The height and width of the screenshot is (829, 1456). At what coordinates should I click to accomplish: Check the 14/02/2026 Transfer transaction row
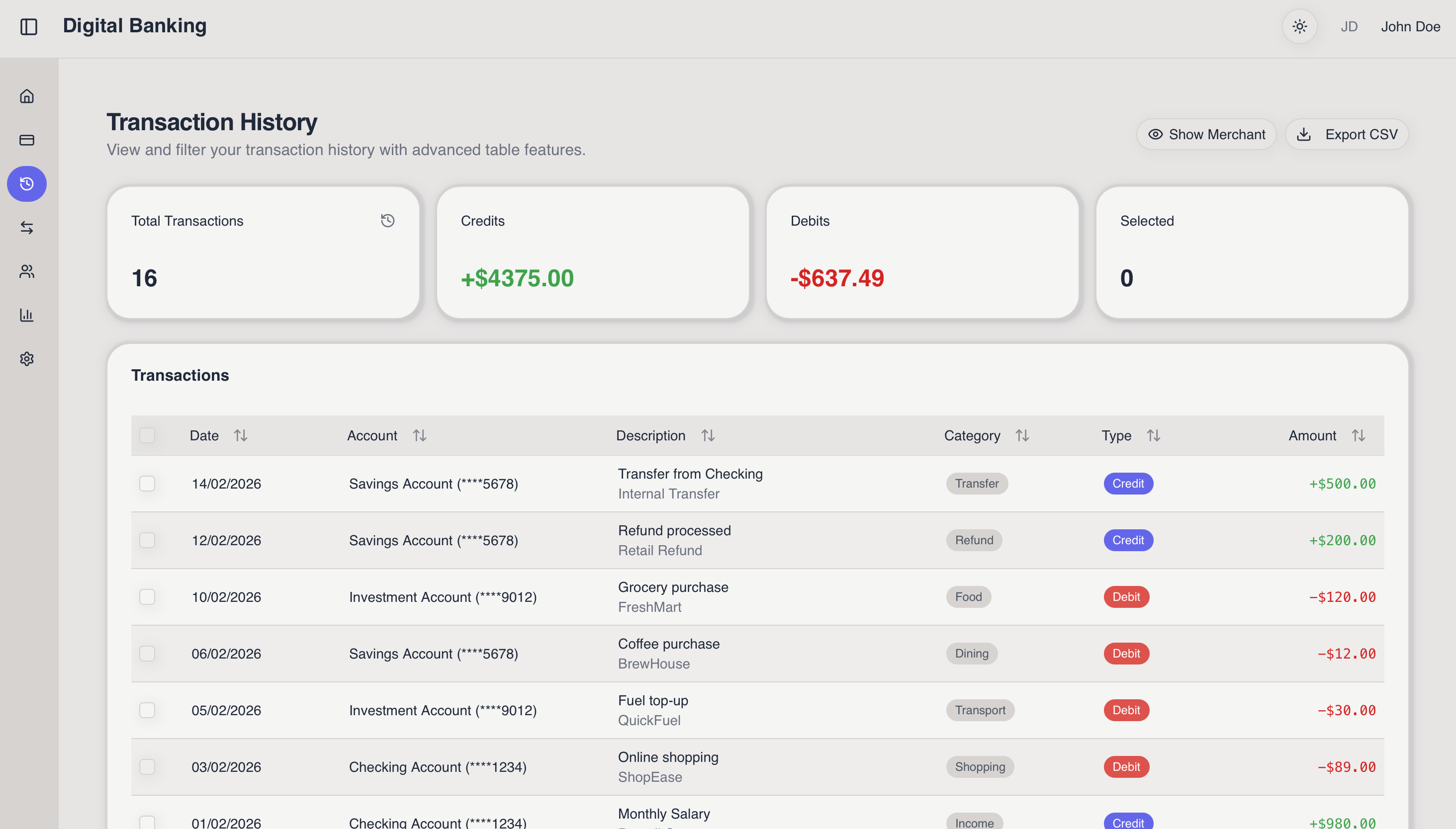point(148,484)
